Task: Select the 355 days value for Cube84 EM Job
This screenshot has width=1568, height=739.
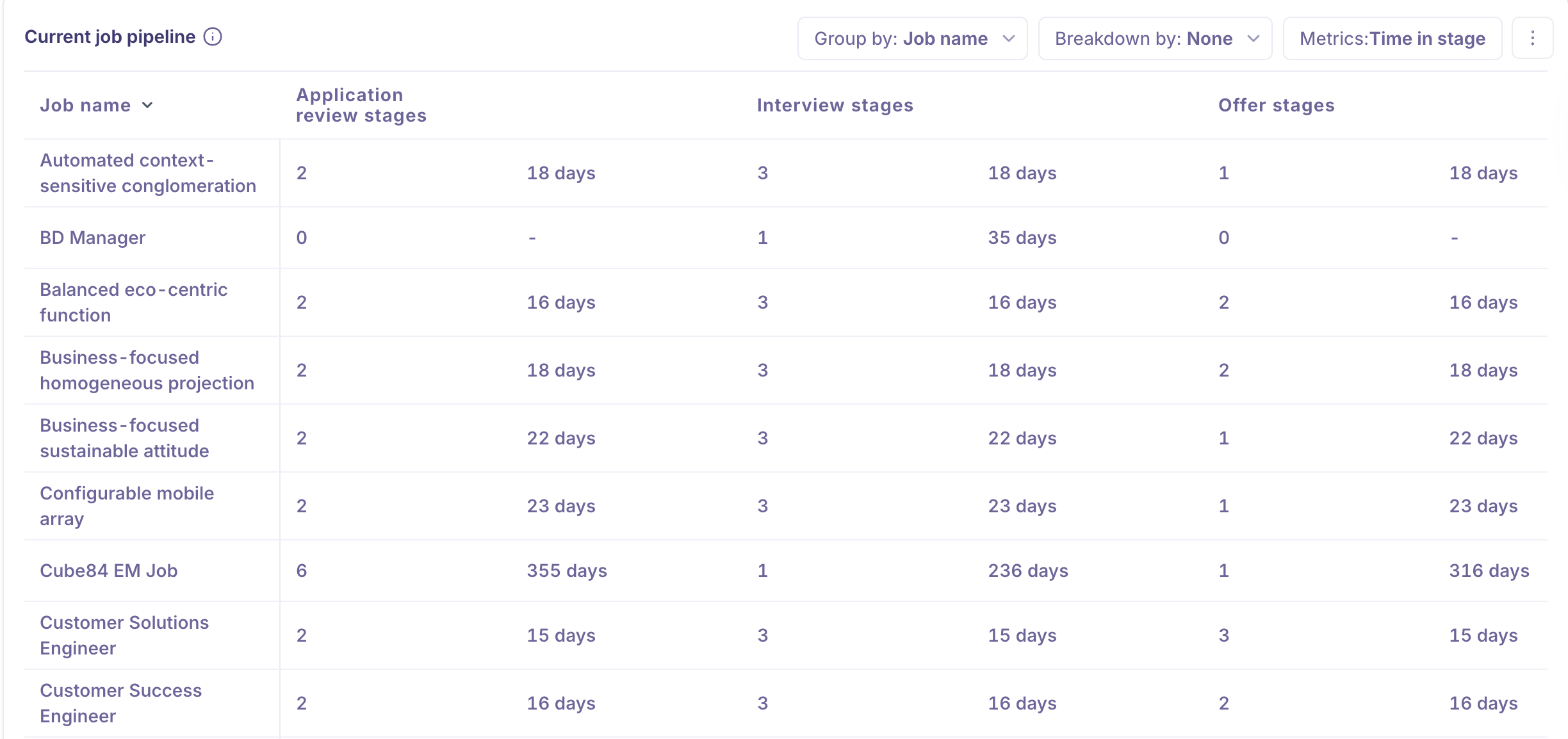Action: (x=566, y=570)
